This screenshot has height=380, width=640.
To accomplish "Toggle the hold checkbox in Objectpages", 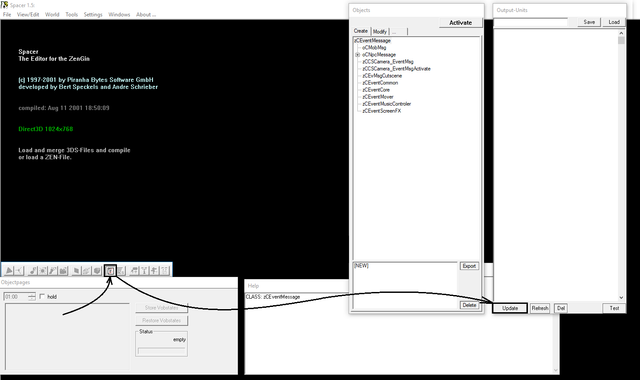I will pos(42,296).
